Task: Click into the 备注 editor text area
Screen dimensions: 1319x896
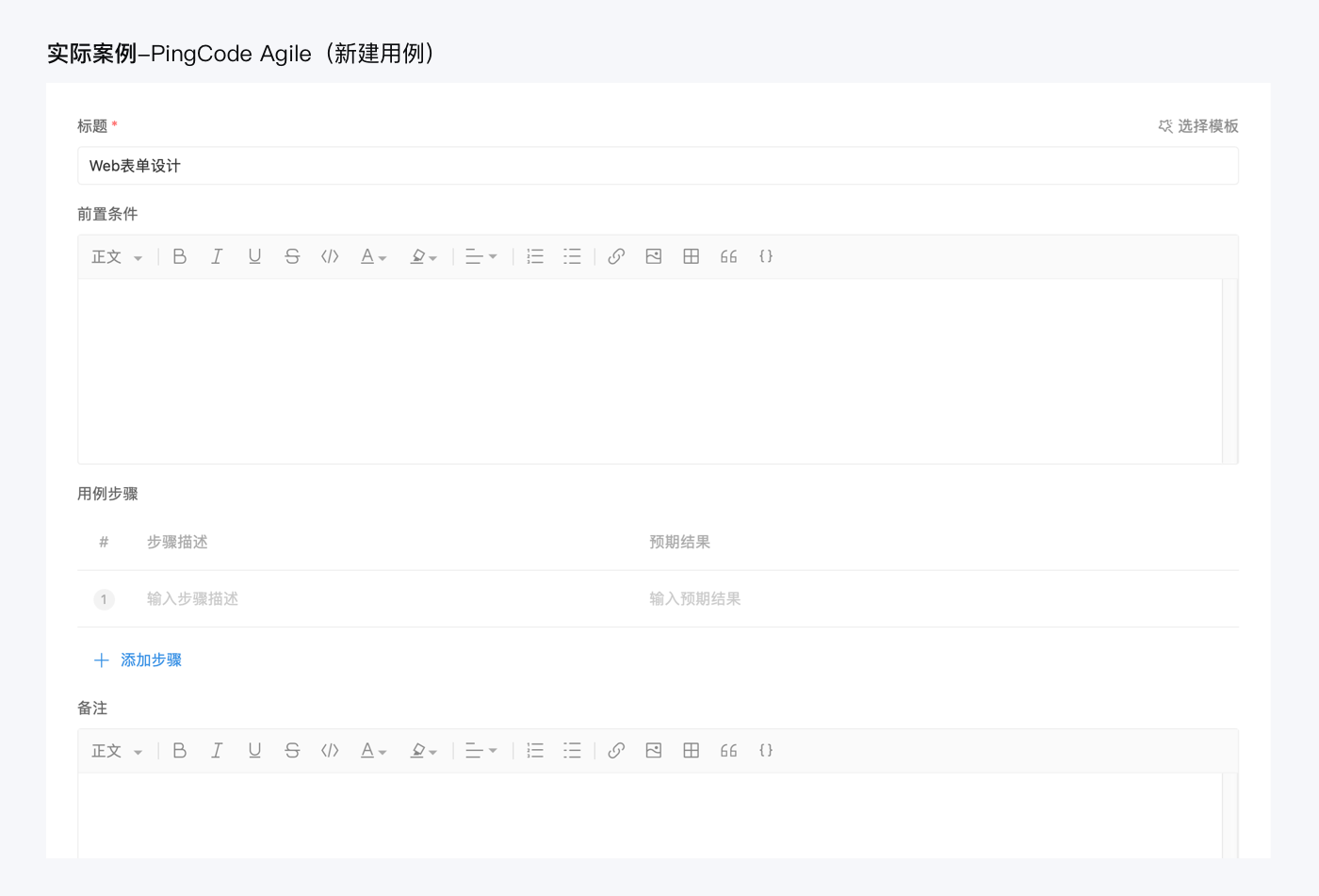Action: (x=650, y=816)
